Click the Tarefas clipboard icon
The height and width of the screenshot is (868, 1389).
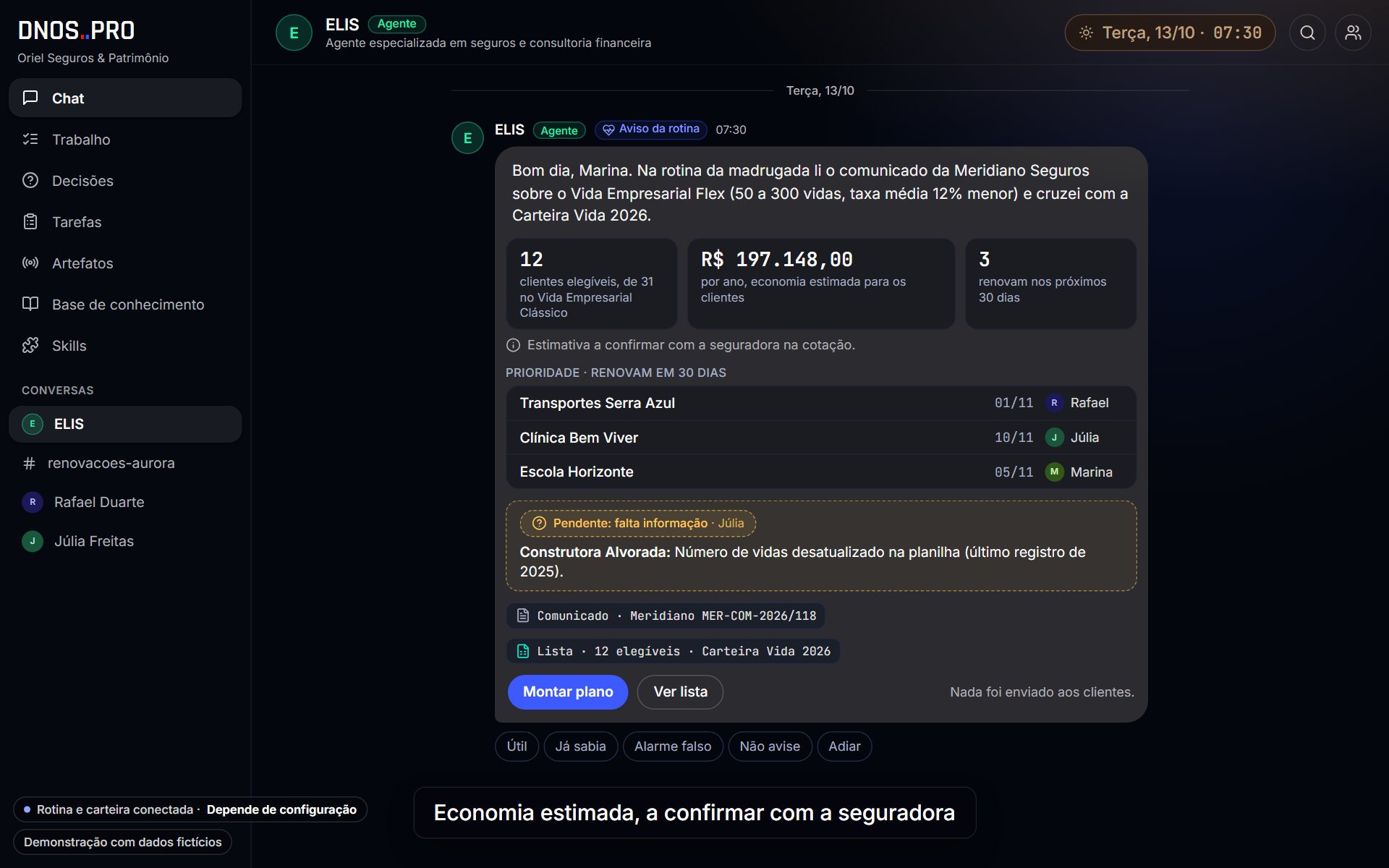tap(30, 221)
